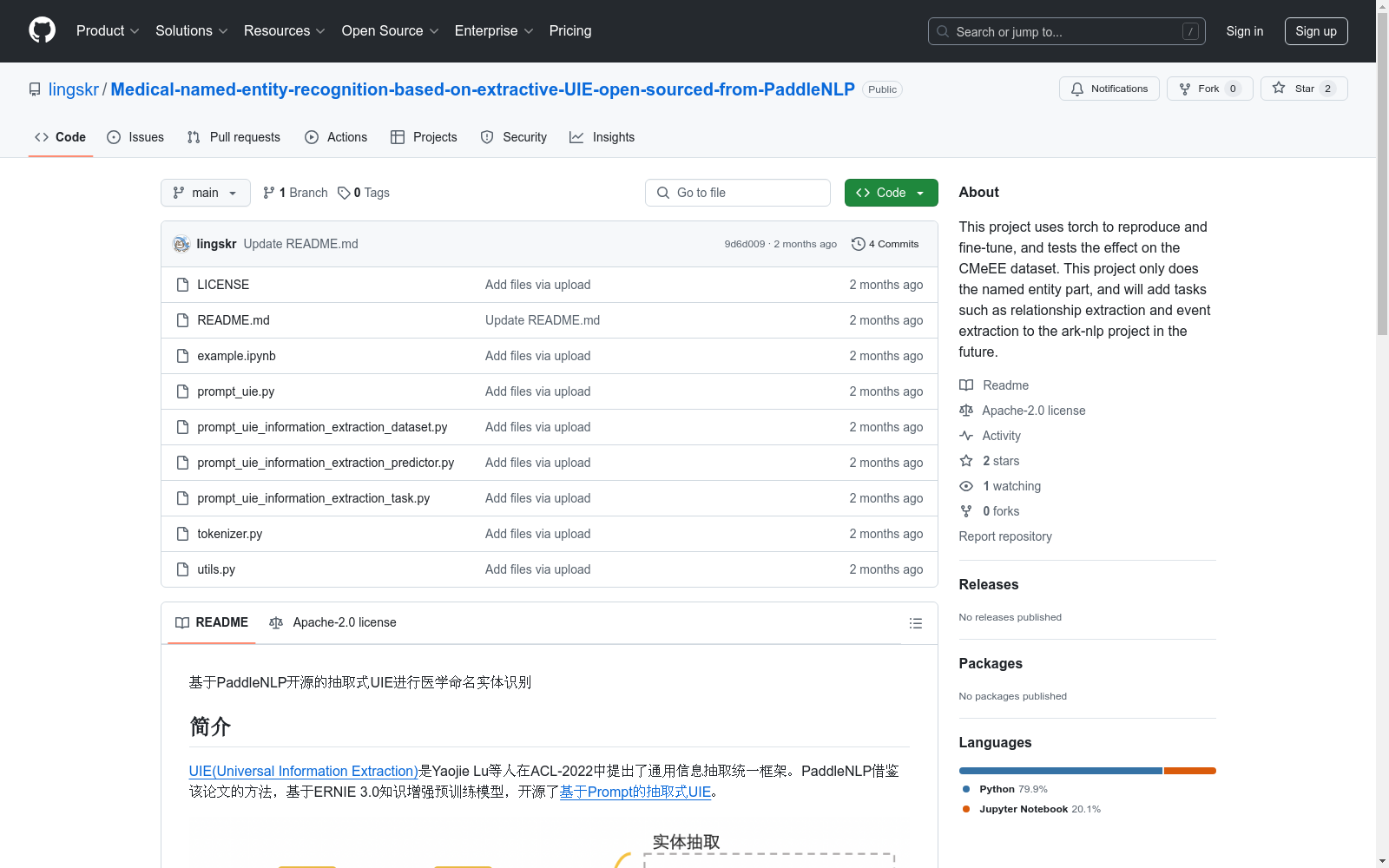The image size is (1389, 868).
Task: Open the lingskr owner profile link
Action: coord(74,89)
